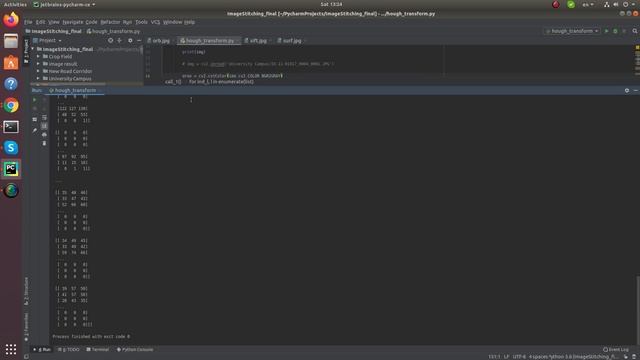Open the Refactor menu
Screen dimensions: 640x360
pos(110,22)
